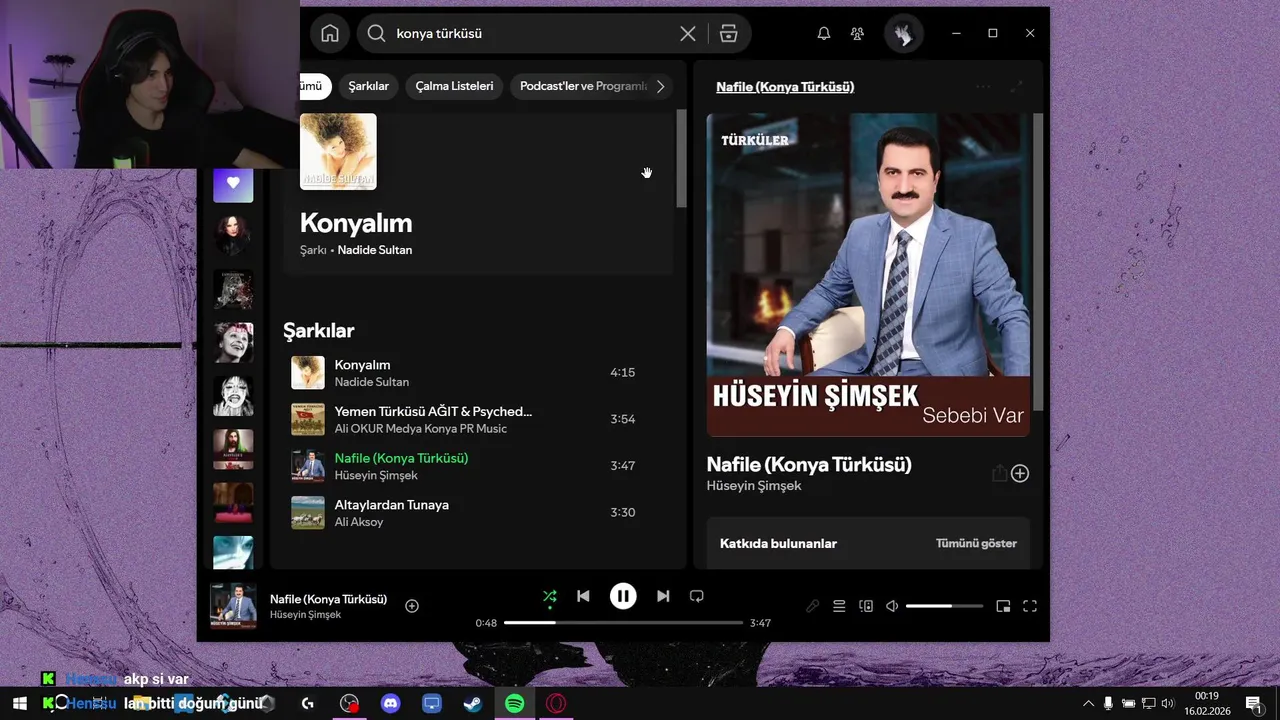
Task: Show hidden system tray icons
Action: click(1088, 704)
